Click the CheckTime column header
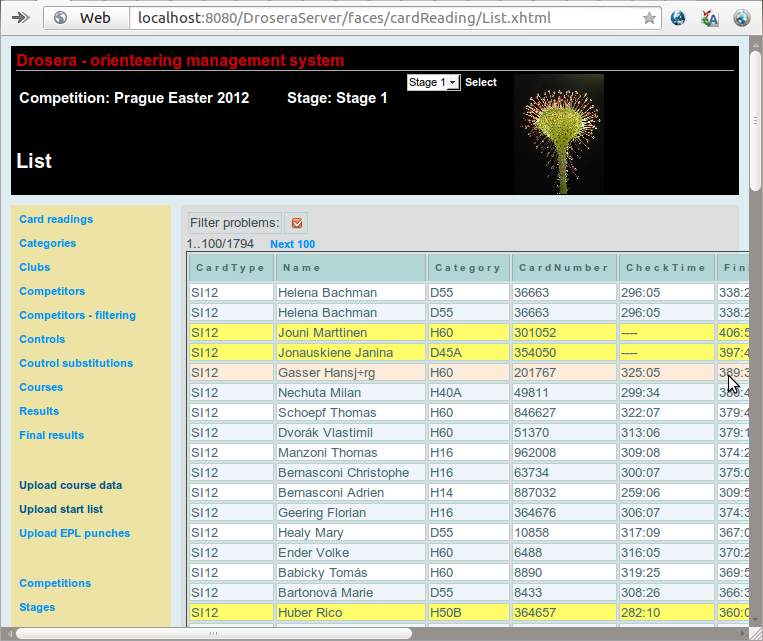Viewport: 763px width, 641px height. (666, 268)
